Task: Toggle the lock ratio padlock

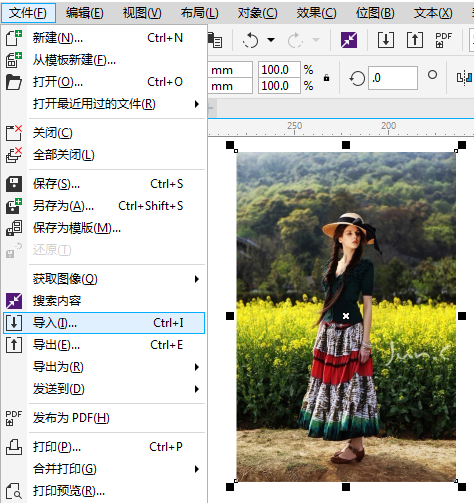Action: tap(326, 78)
